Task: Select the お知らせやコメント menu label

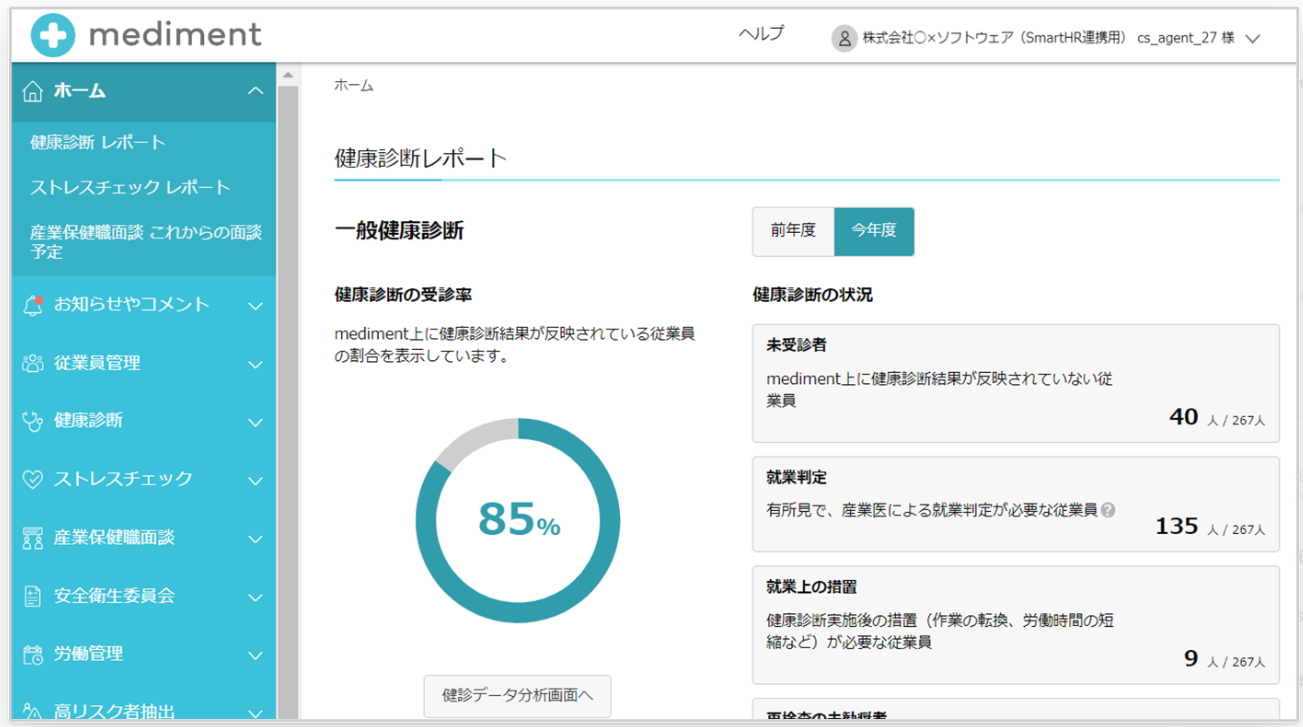Action: (x=132, y=305)
